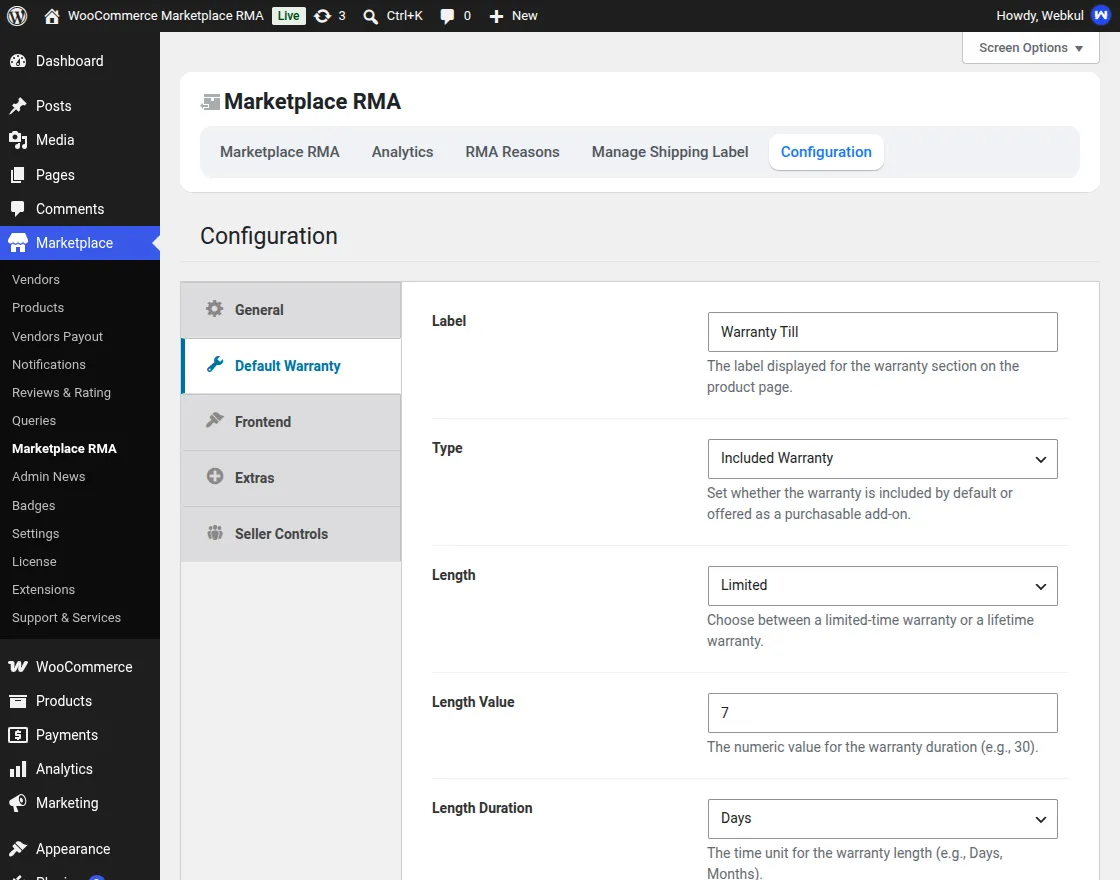Open the comments bubble icon in admin bar
Viewport: 1120px width, 880px height.
[x=447, y=16]
